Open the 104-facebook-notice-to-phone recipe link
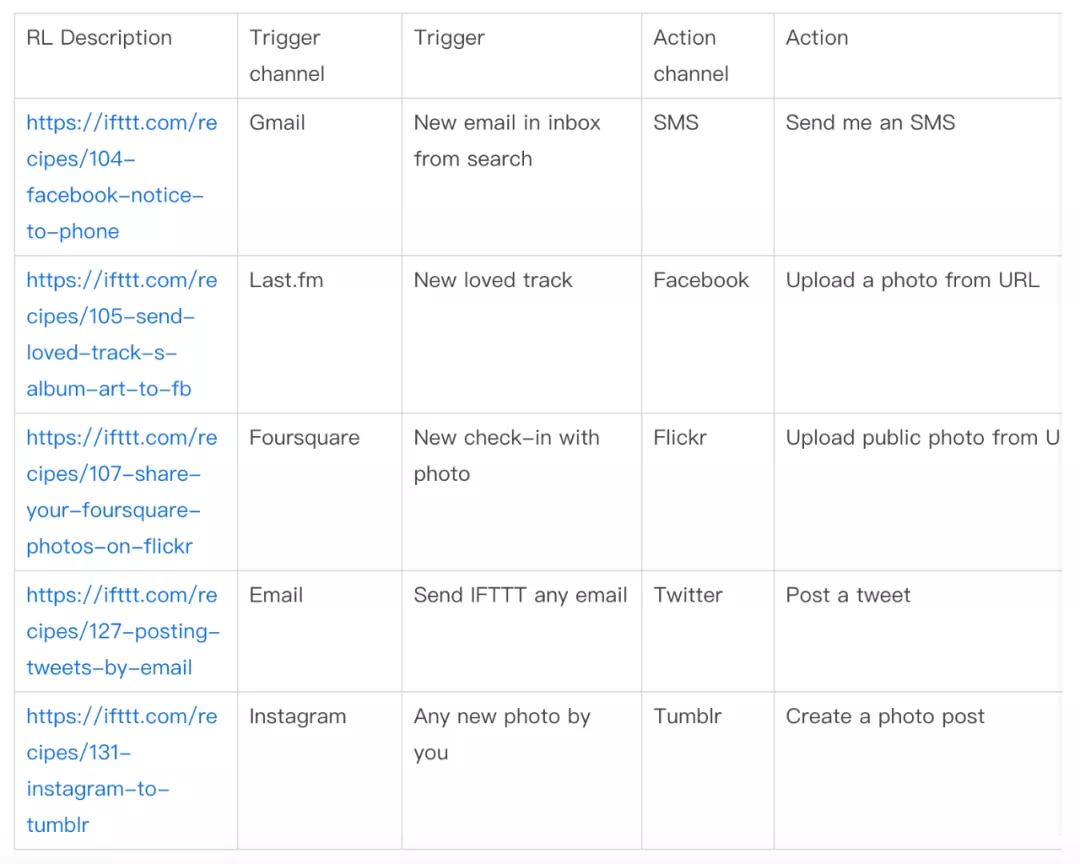The height and width of the screenshot is (864, 1080). [x=122, y=177]
